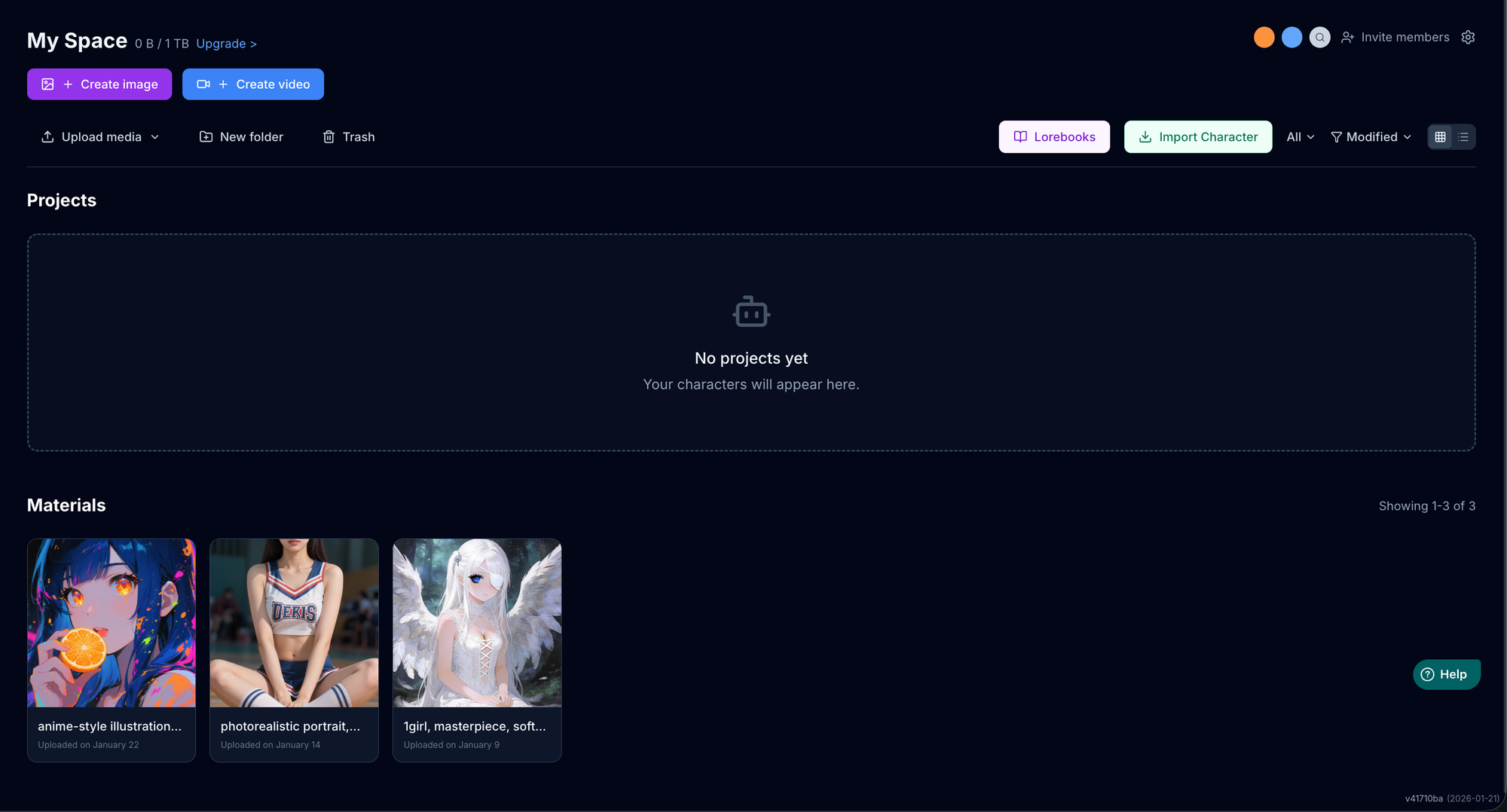Open settings via the gear icon

point(1468,37)
